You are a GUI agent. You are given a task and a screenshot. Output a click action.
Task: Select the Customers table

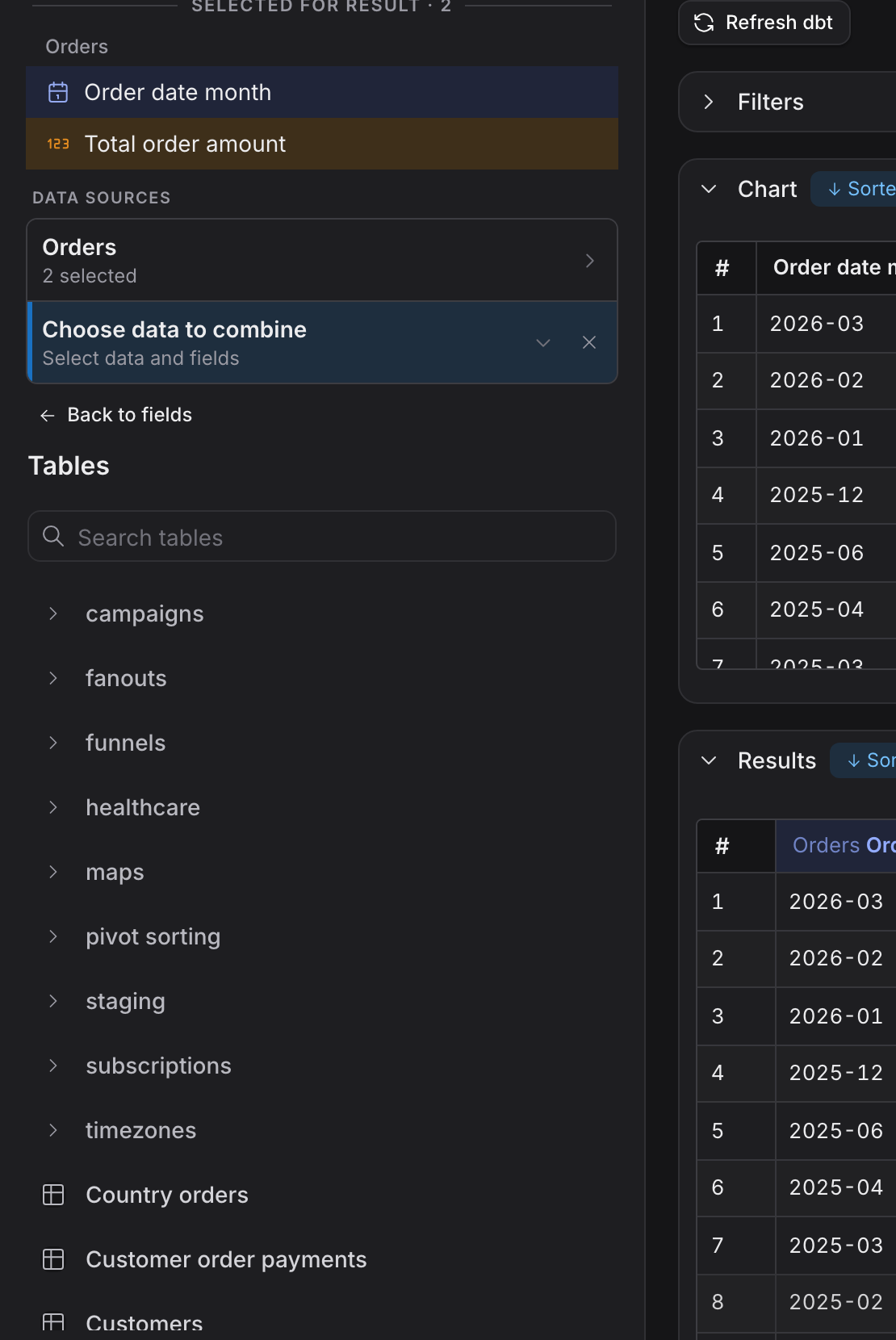click(x=144, y=1323)
